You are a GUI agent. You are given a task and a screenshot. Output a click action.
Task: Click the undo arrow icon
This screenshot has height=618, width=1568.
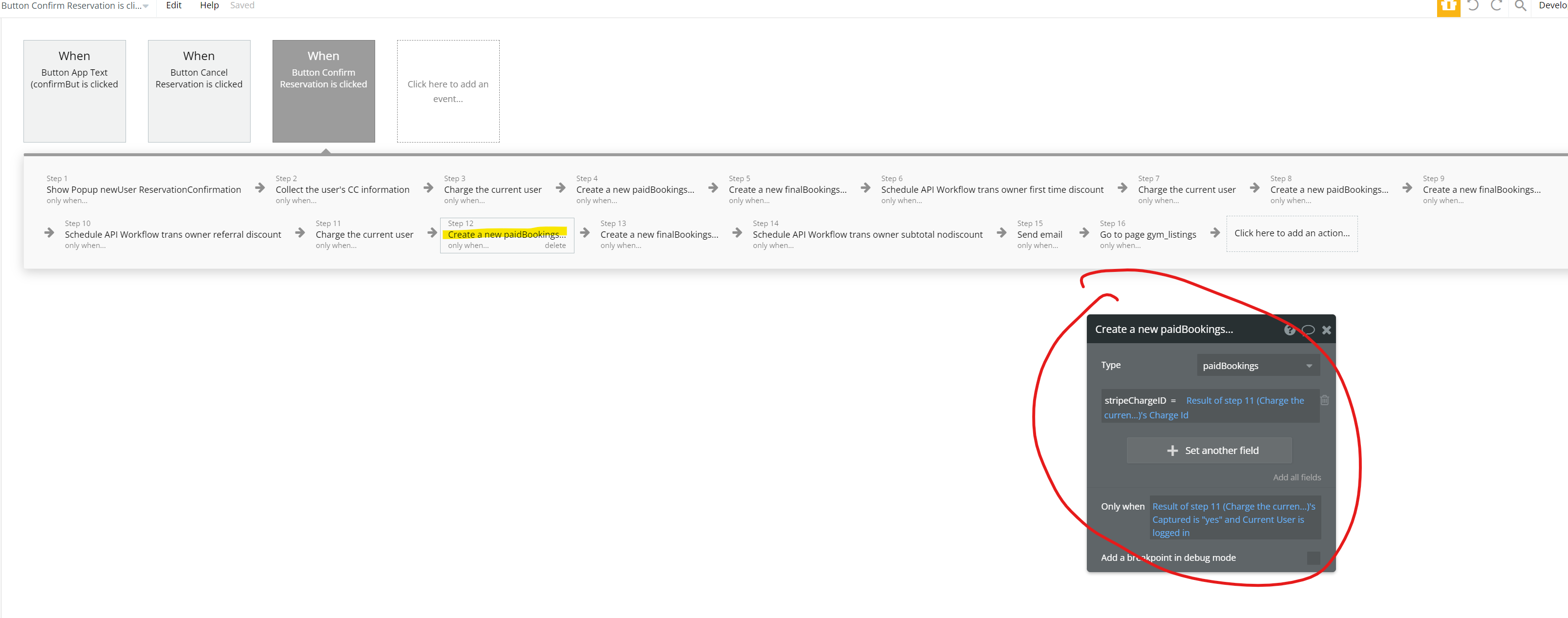tap(1473, 6)
